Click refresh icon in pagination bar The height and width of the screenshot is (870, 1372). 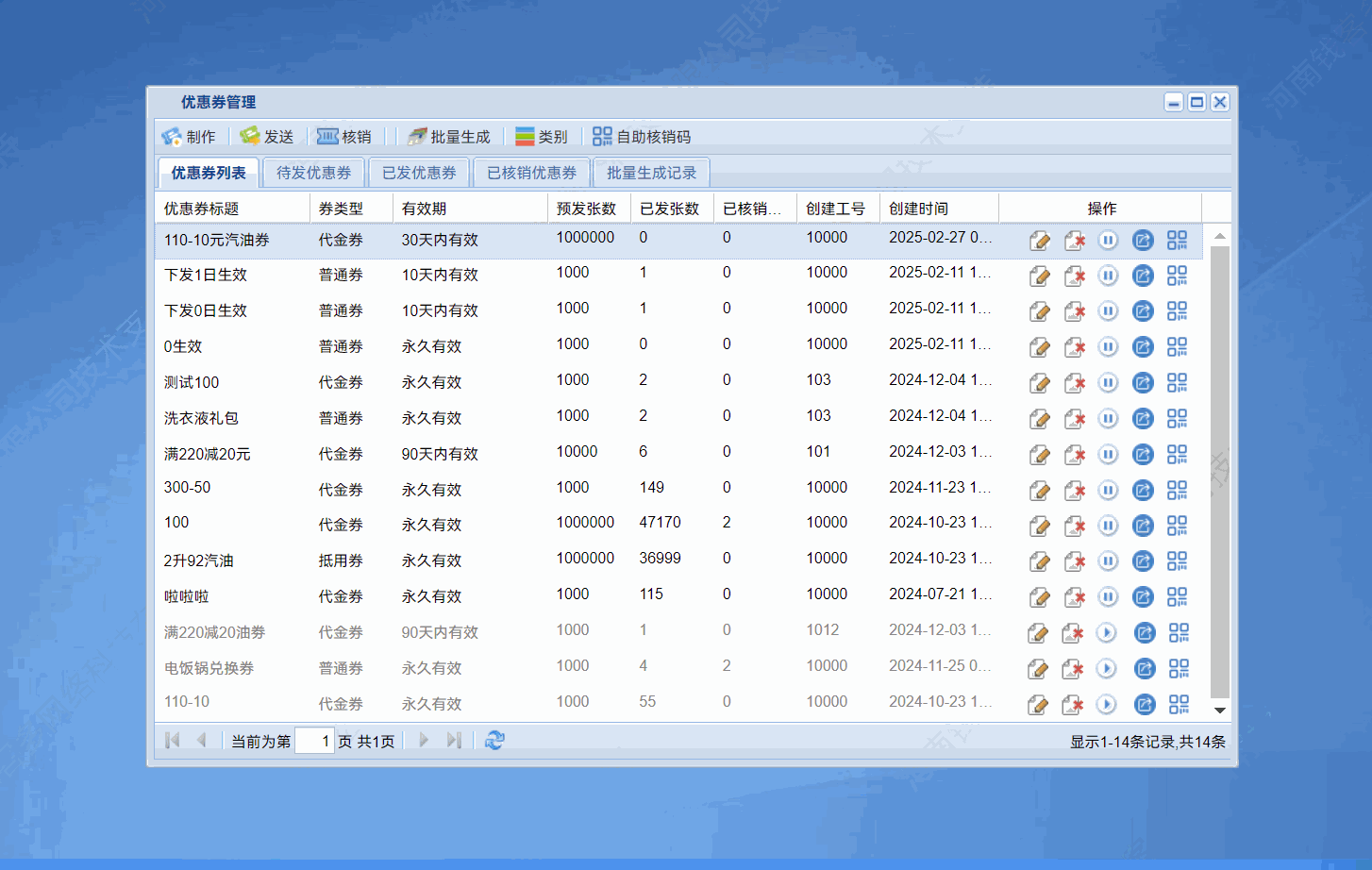click(494, 741)
